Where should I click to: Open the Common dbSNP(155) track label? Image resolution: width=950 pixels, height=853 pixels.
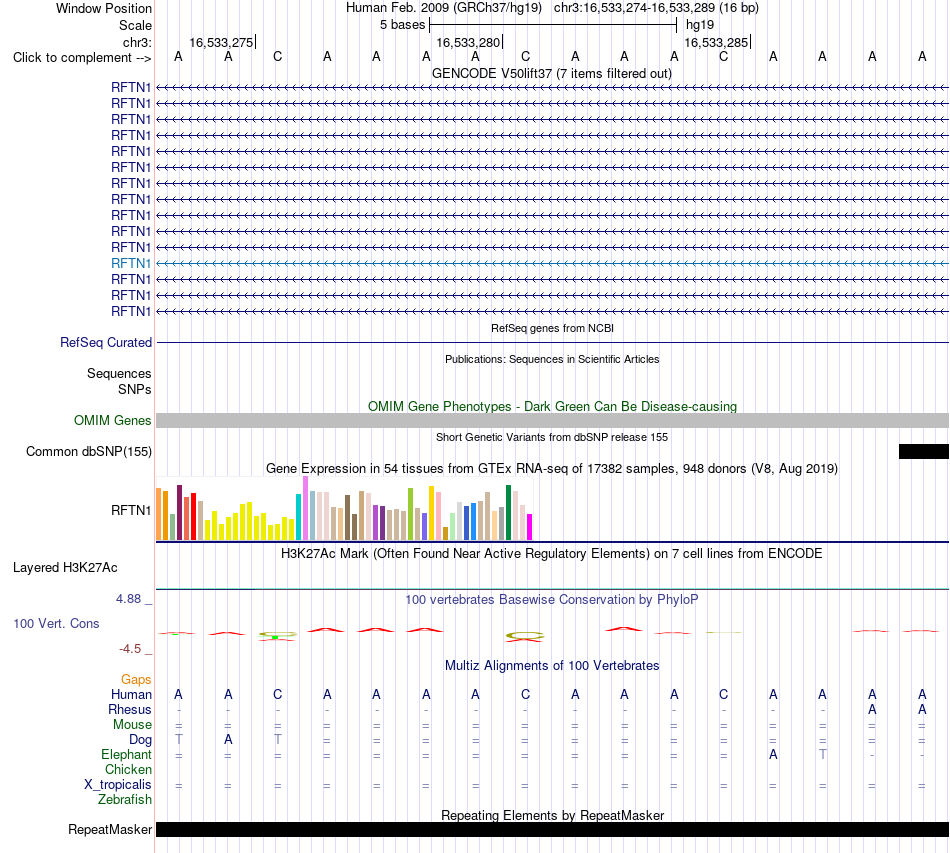coord(89,451)
